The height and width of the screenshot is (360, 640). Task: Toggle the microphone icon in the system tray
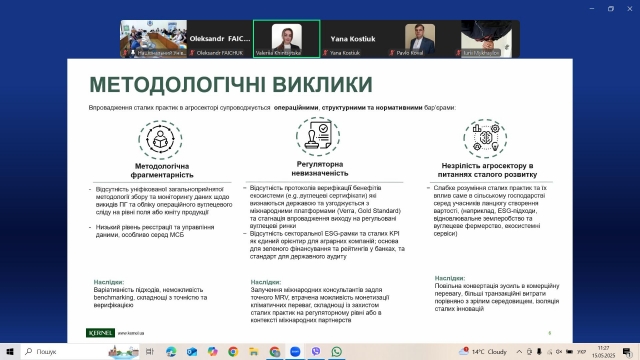[539, 351]
